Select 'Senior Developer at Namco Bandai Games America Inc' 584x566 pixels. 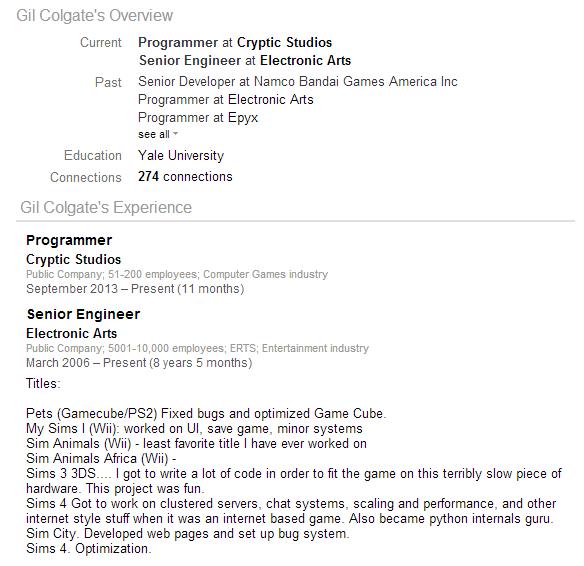click(x=298, y=82)
